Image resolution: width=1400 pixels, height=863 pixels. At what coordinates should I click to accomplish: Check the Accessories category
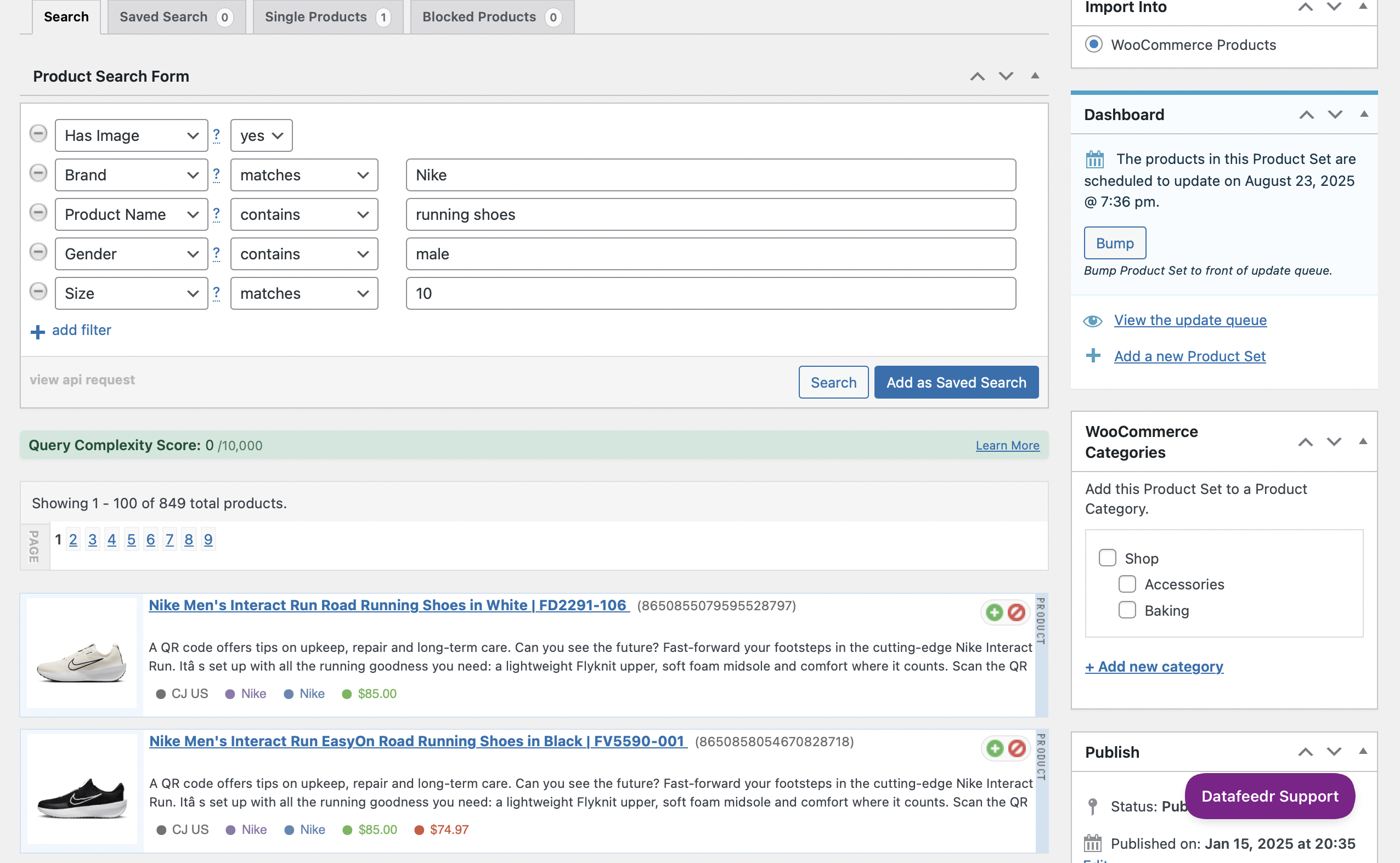coord(1127,583)
